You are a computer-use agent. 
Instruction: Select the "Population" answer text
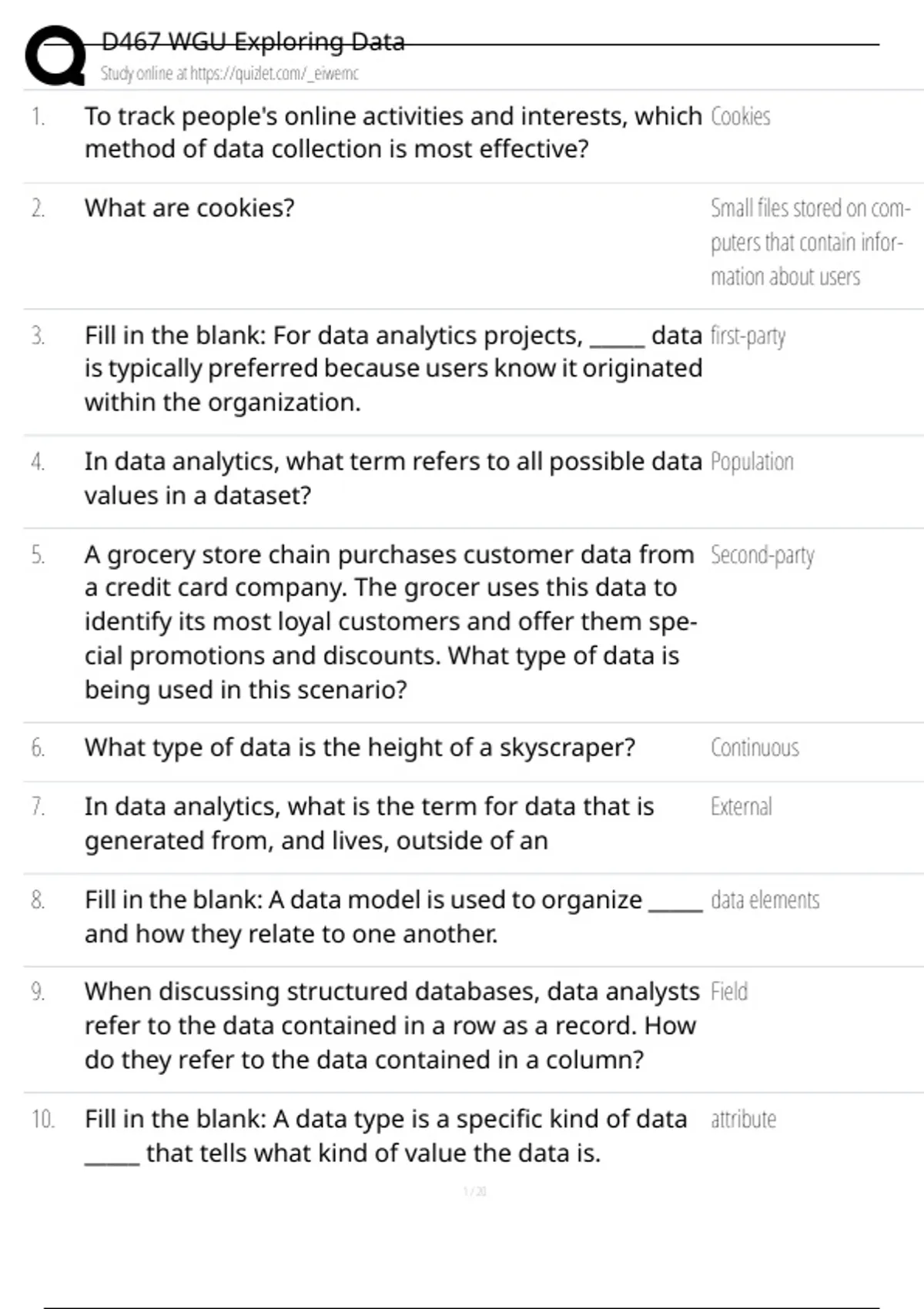pos(752,462)
